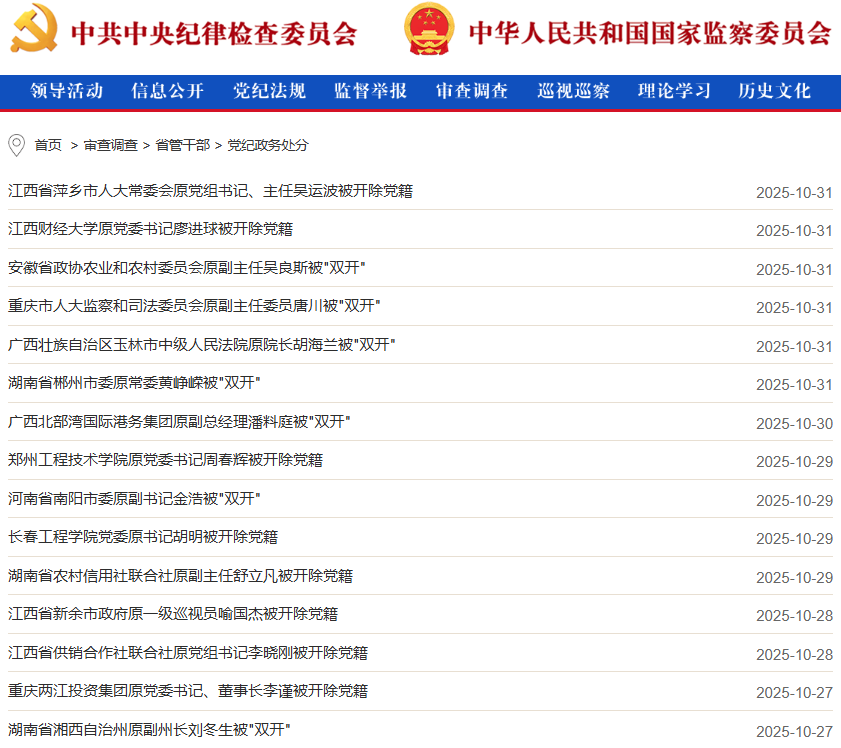
Task: Select 党纪法规 in the navigation bar
Action: (x=269, y=91)
